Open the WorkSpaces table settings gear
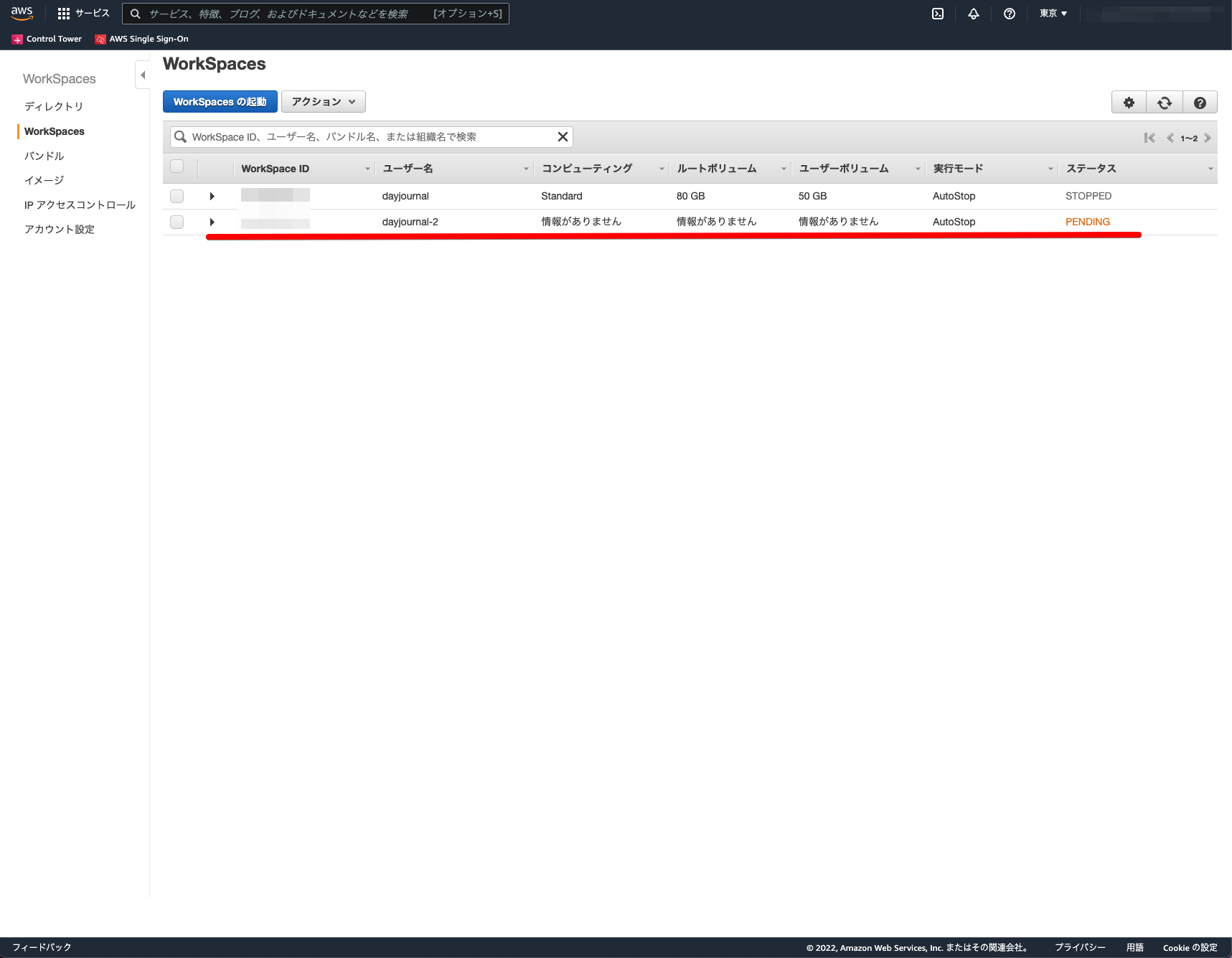Viewport: 1232px width, 958px height. click(x=1128, y=102)
